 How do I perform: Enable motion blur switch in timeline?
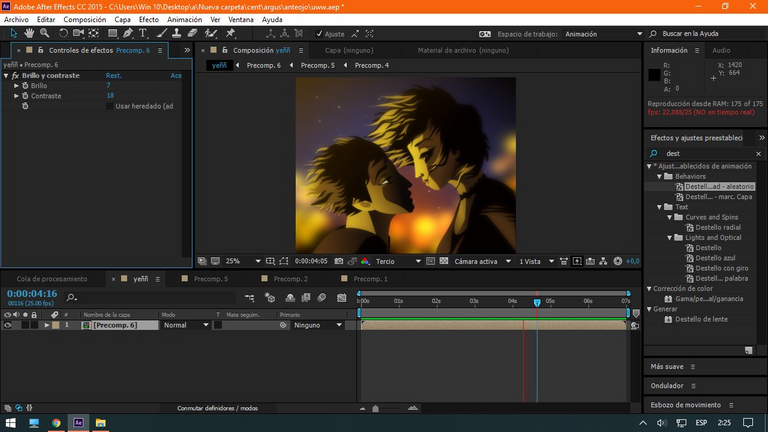(322, 297)
